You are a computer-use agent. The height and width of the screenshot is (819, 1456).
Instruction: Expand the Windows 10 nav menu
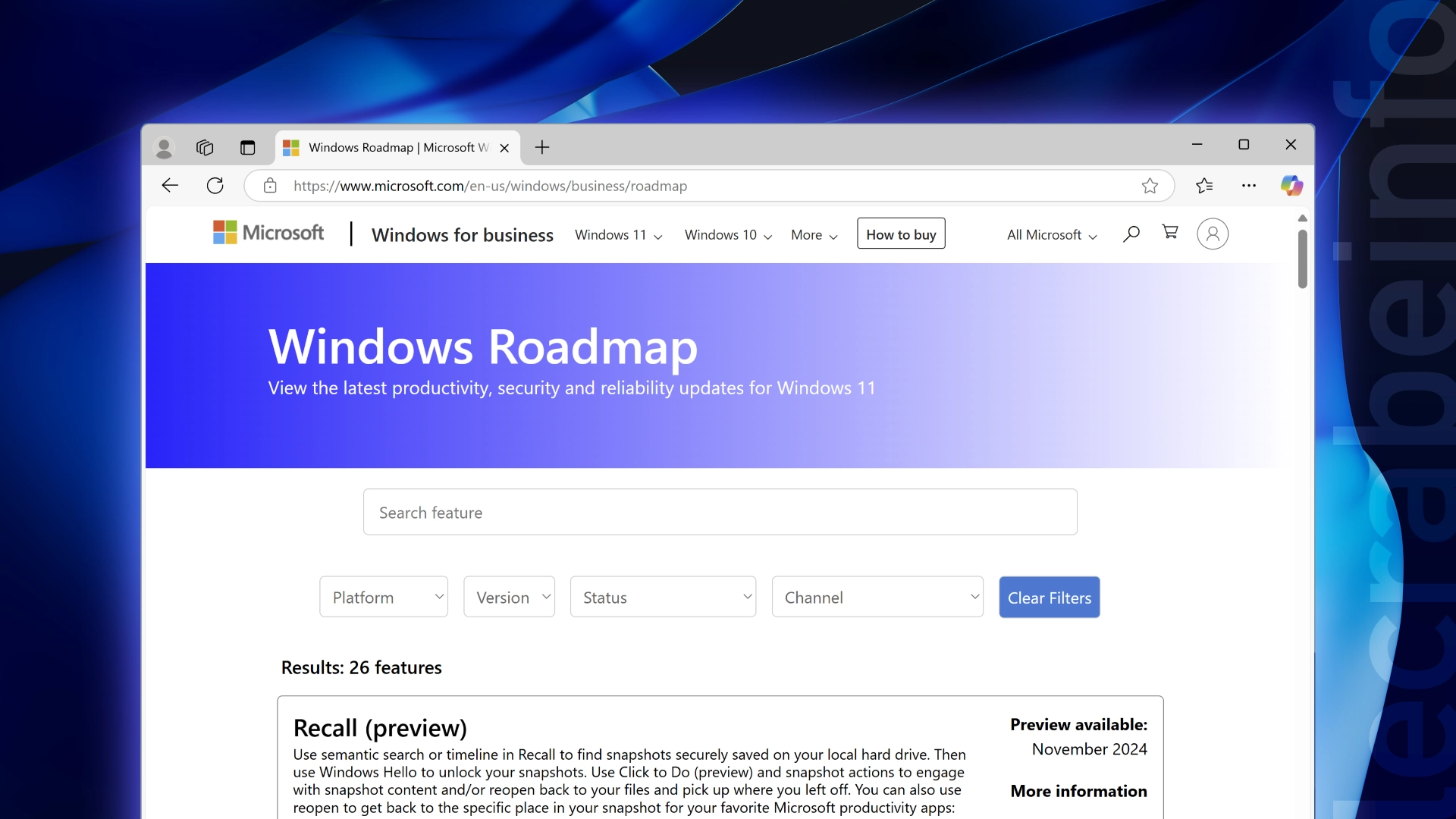728,235
